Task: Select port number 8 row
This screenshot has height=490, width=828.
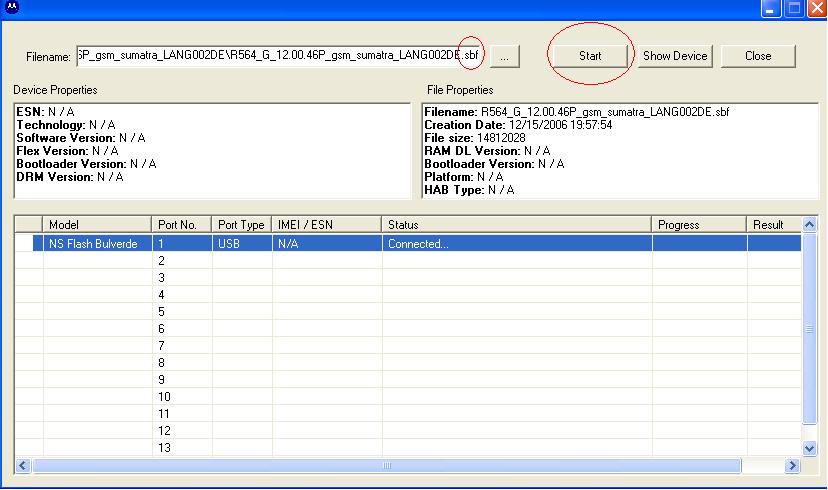Action: coord(408,363)
